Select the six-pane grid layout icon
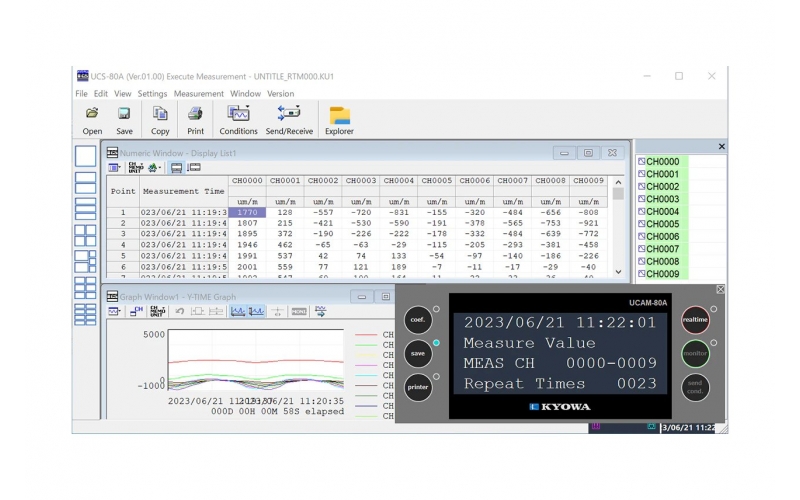This screenshot has height=500, width=800. point(85,288)
